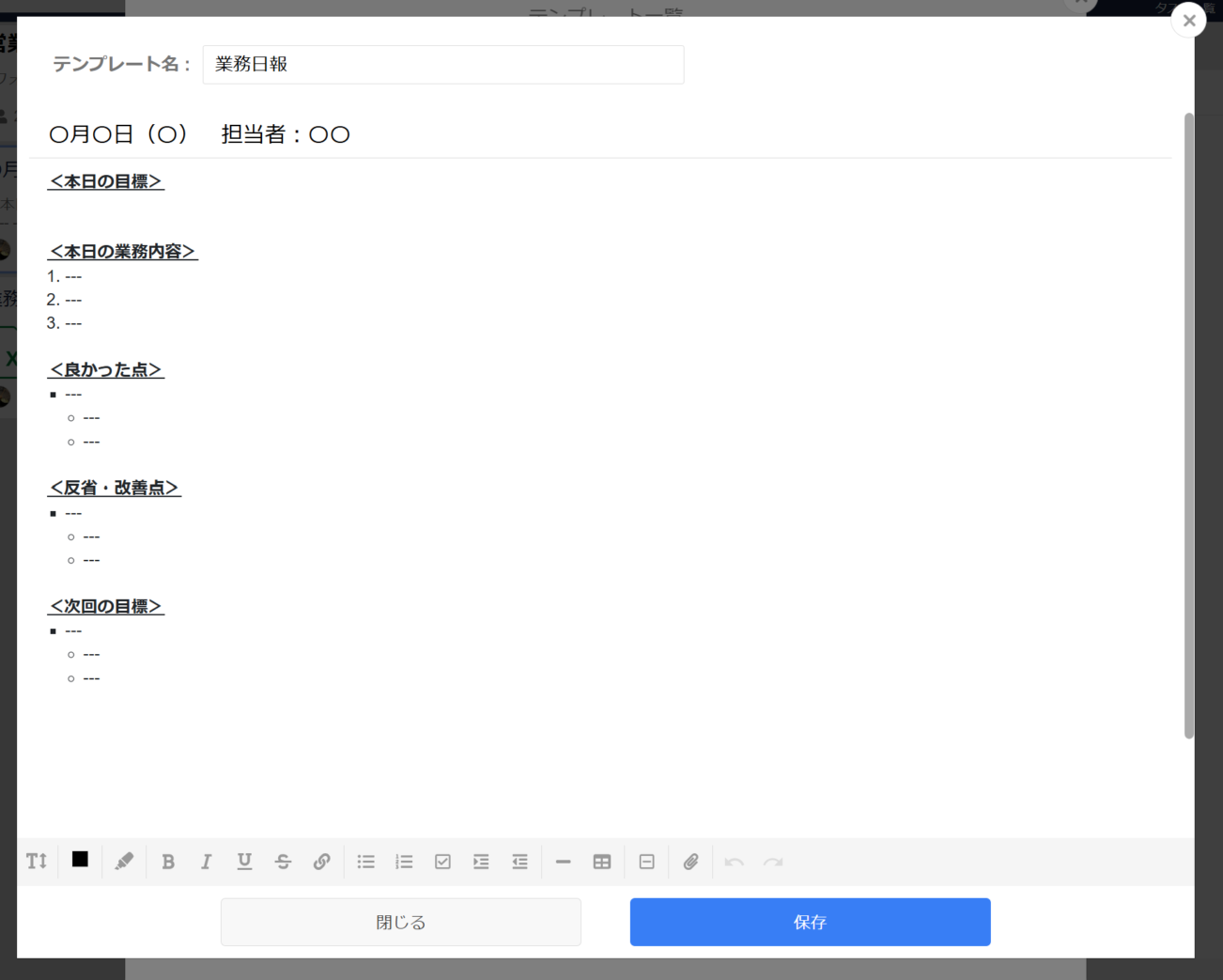Image resolution: width=1223 pixels, height=980 pixels.
Task: Attach a file with paperclip icon
Action: coord(690,862)
